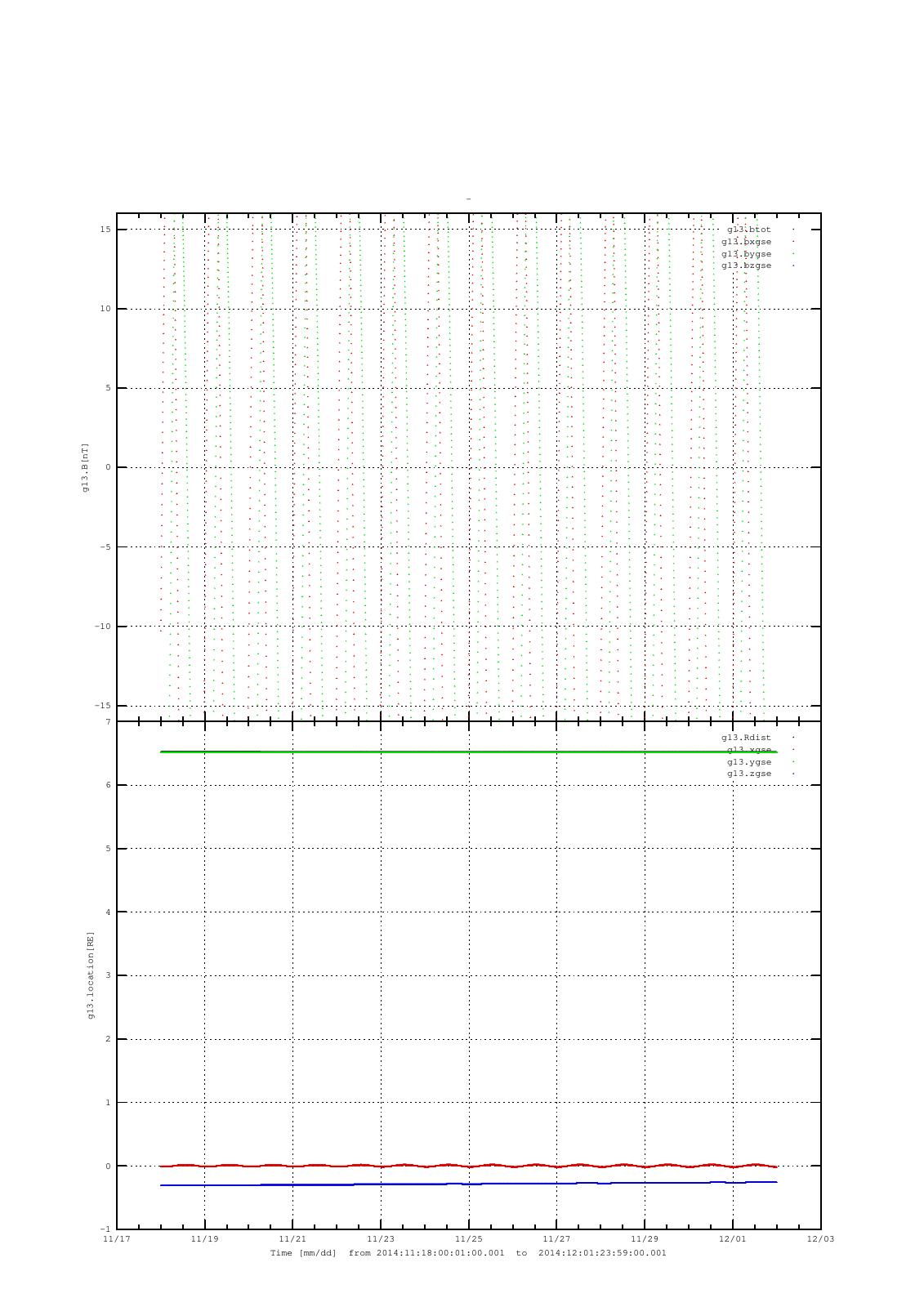Click the 11/27 date tick label

(556, 1238)
